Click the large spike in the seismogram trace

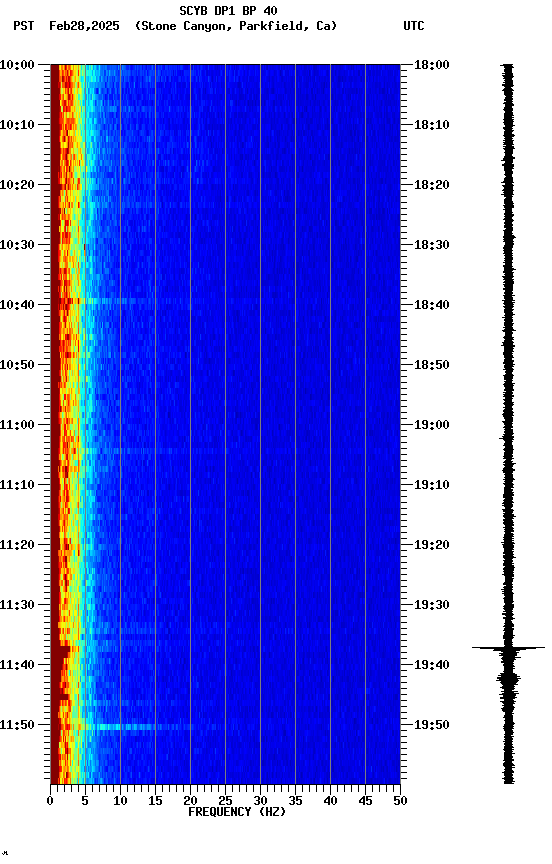coord(508,648)
